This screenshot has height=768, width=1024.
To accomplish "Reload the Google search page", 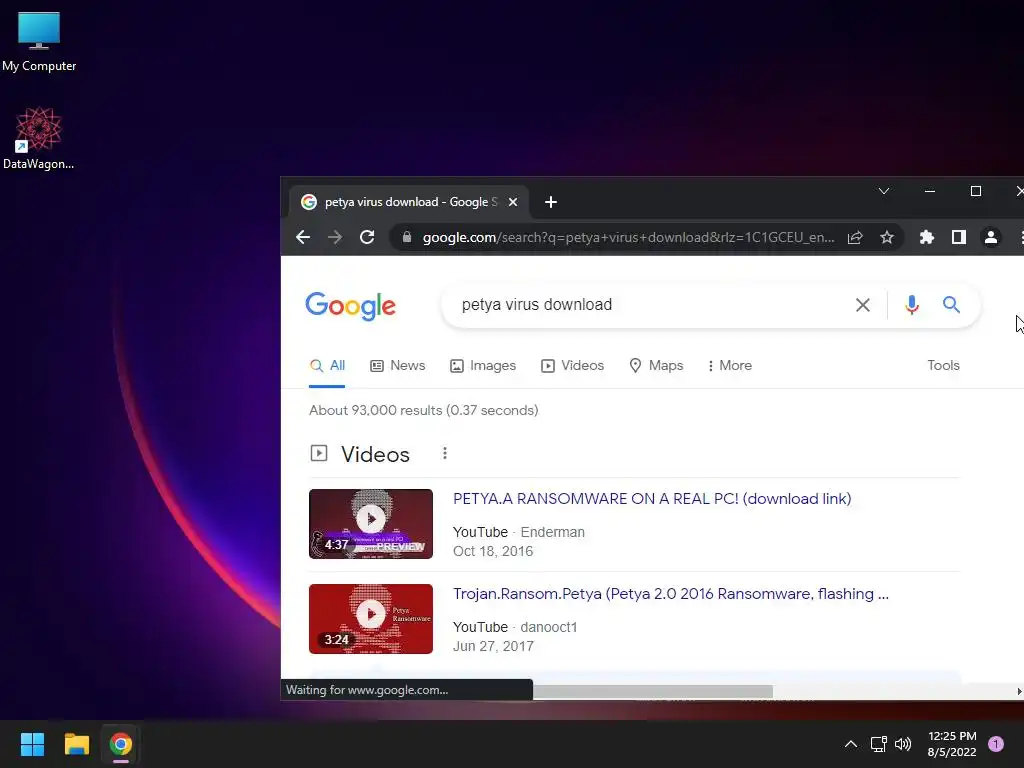I will click(367, 237).
